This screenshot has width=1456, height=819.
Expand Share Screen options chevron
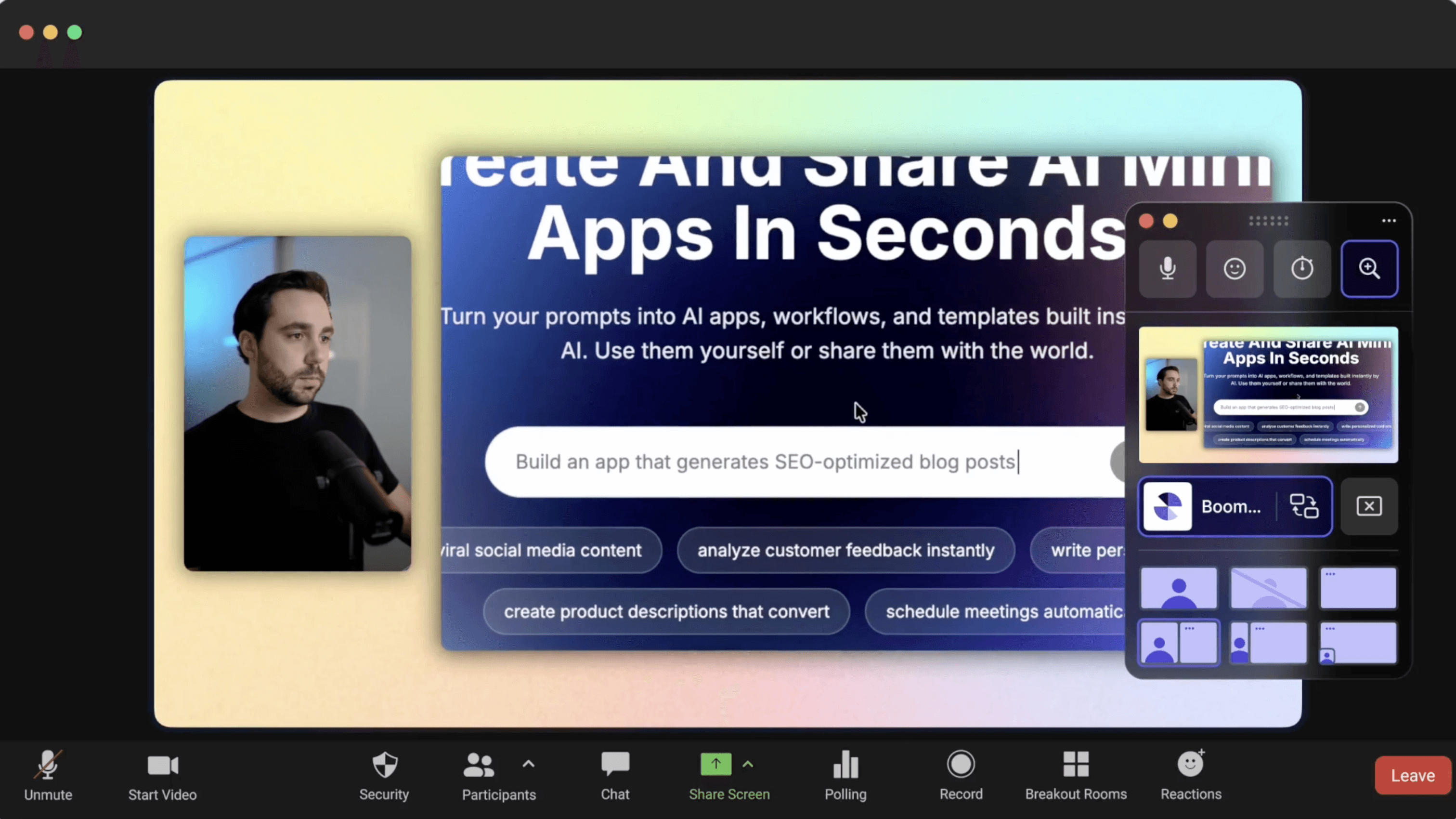tap(748, 764)
